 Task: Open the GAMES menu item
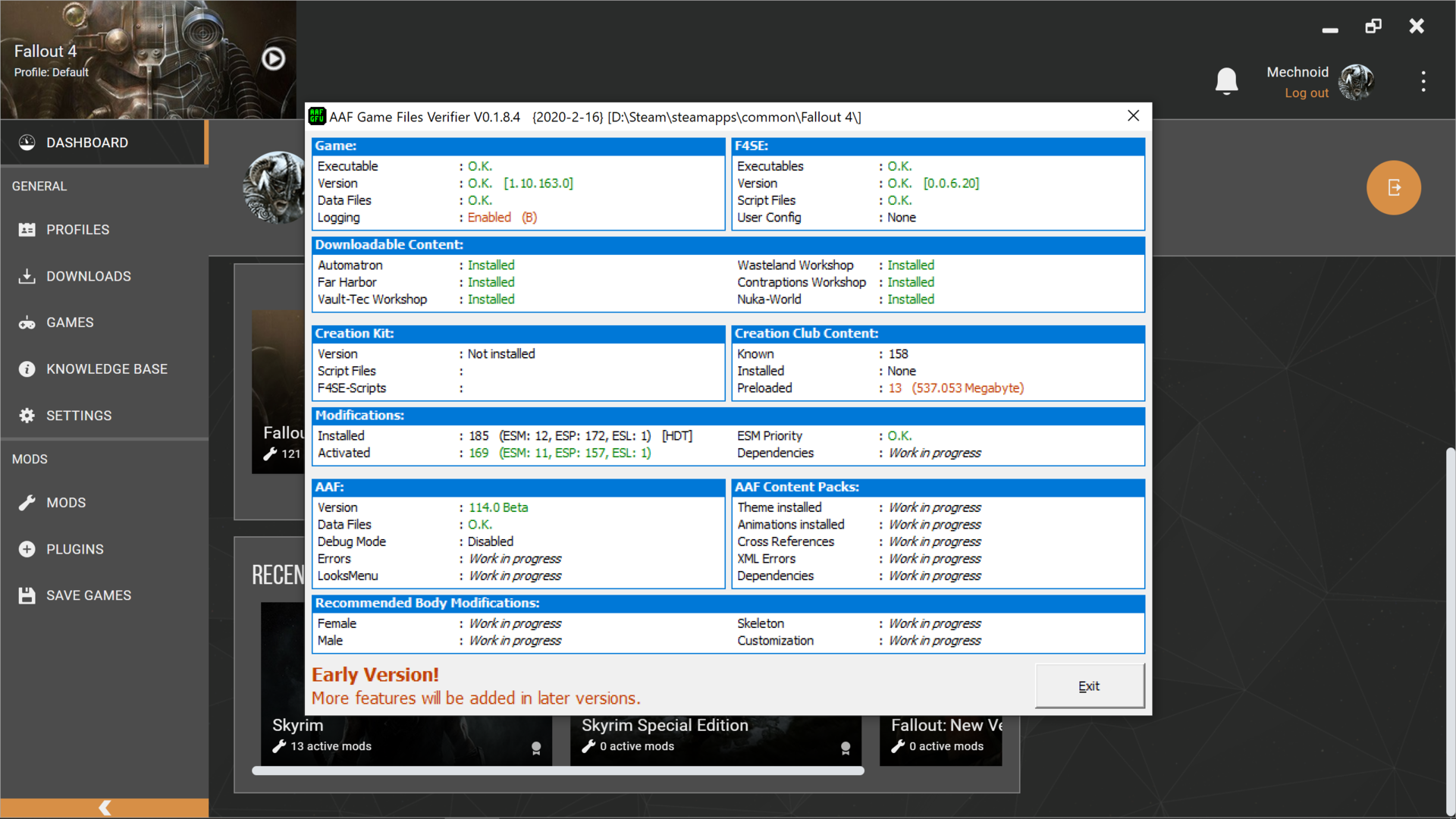point(103,323)
